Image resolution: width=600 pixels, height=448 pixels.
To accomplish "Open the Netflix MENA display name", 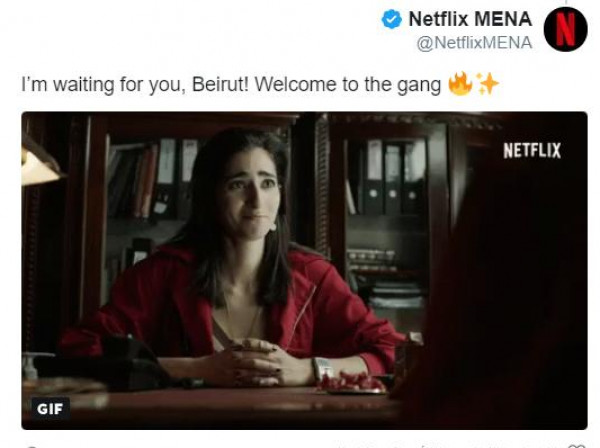I will click(x=470, y=19).
